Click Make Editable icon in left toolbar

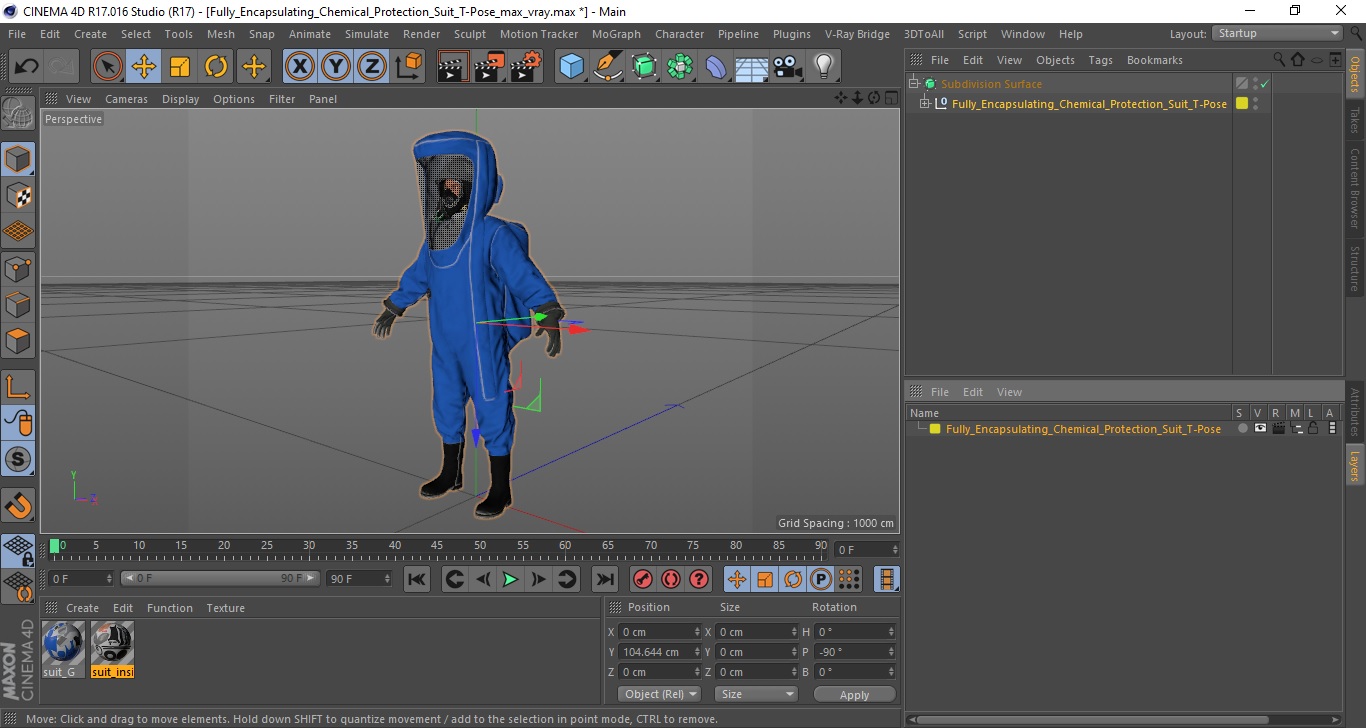(18, 113)
